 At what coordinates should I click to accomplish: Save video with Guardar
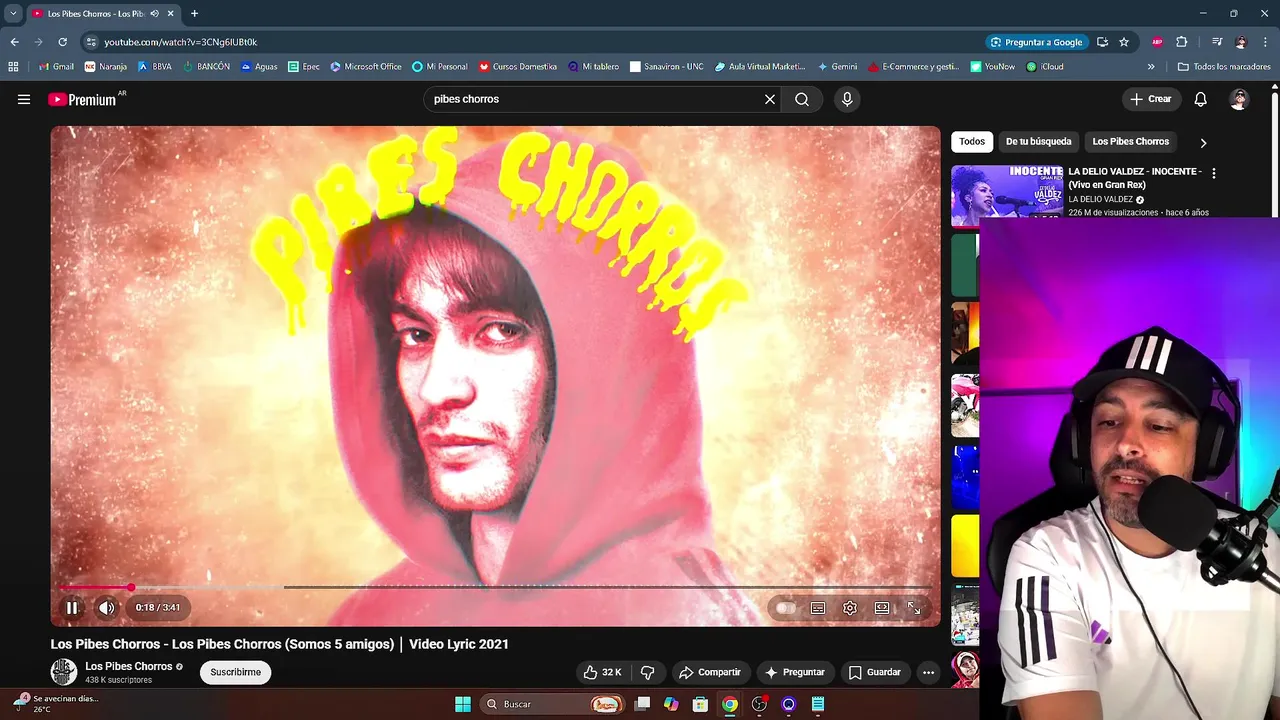pyautogui.click(x=874, y=672)
